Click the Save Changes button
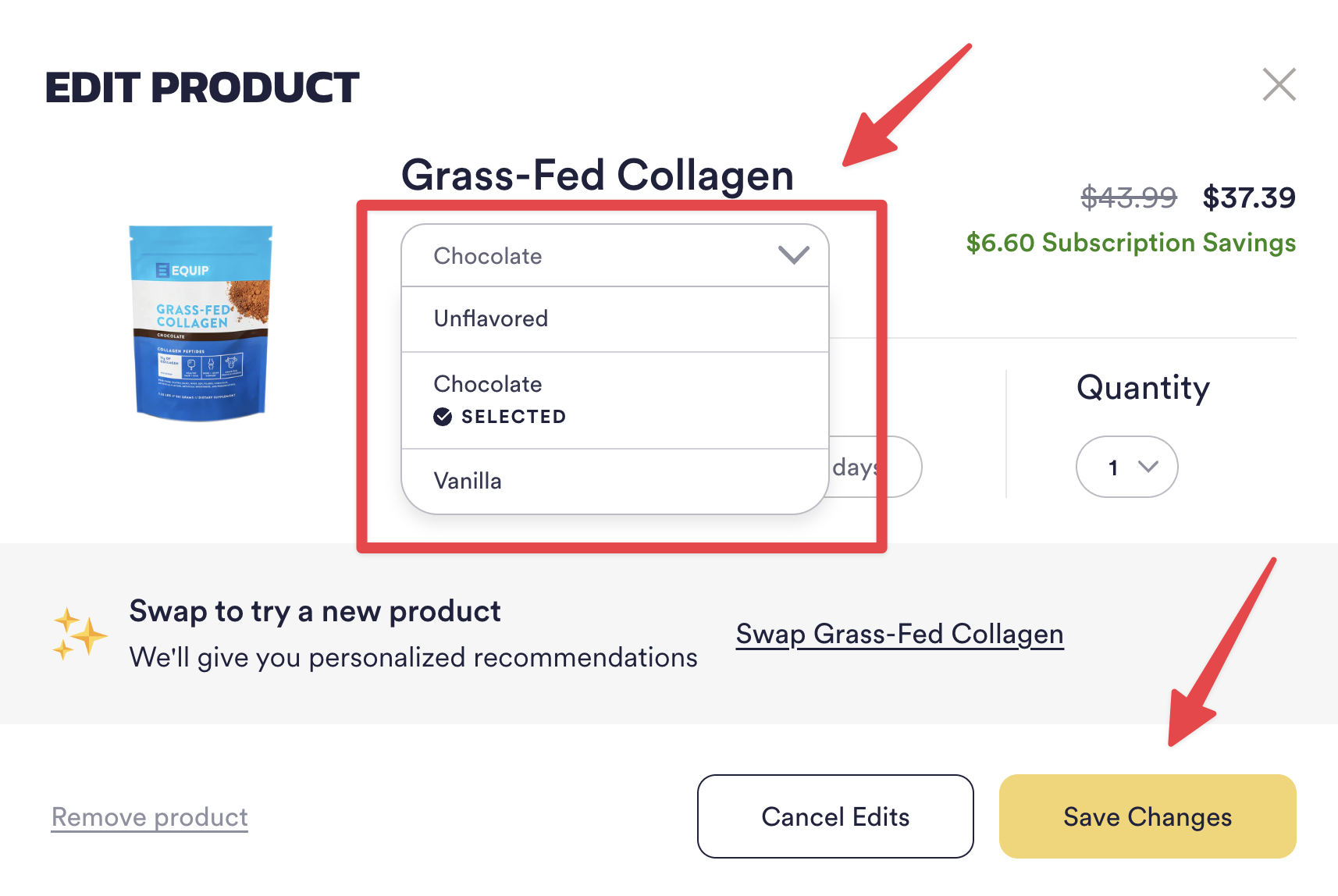Viewport: 1338px width, 896px height. pyautogui.click(x=1148, y=816)
